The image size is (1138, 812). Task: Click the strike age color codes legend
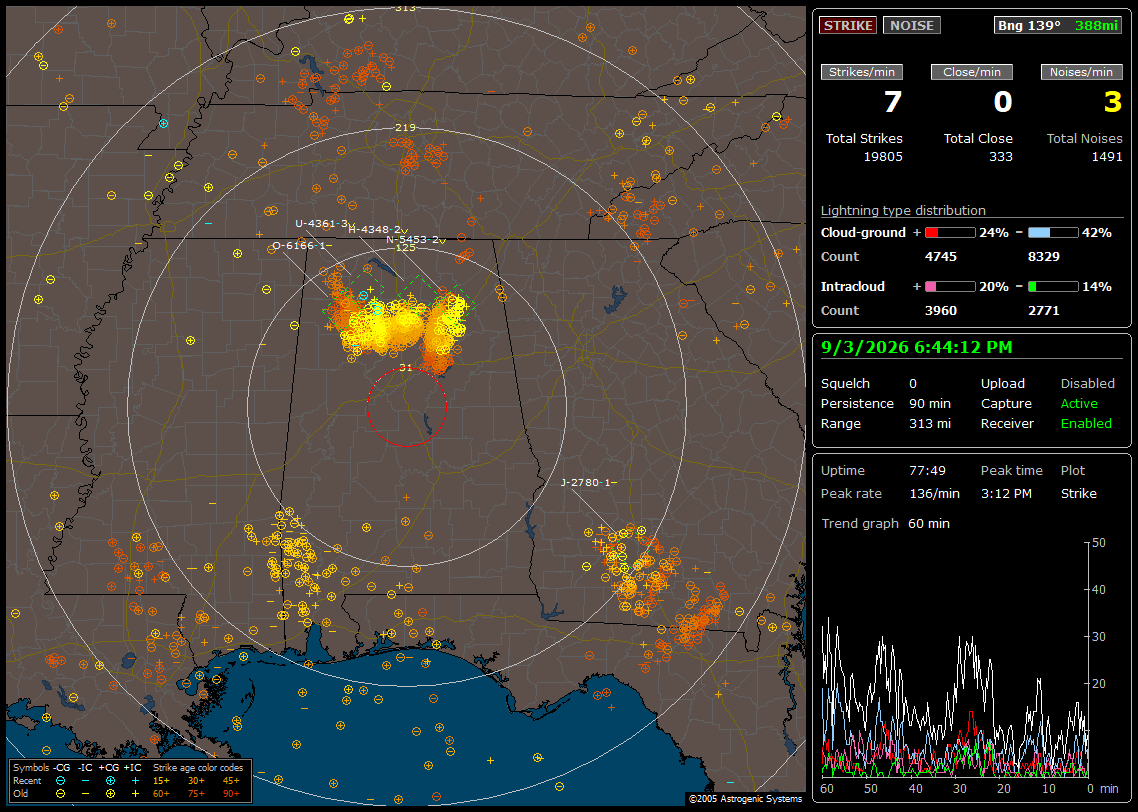coord(197,781)
